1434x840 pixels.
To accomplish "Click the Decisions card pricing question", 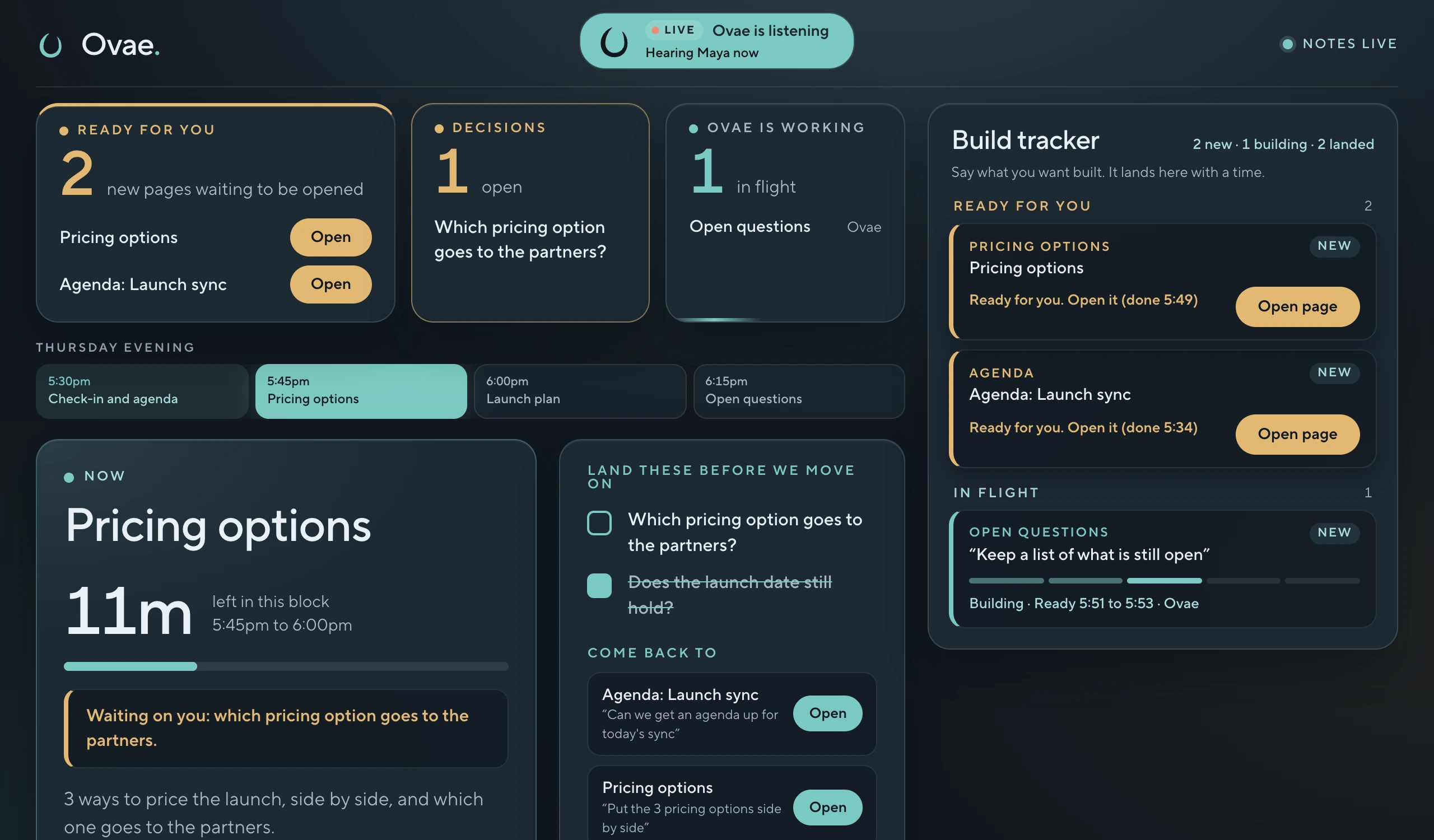I will pyautogui.click(x=520, y=240).
